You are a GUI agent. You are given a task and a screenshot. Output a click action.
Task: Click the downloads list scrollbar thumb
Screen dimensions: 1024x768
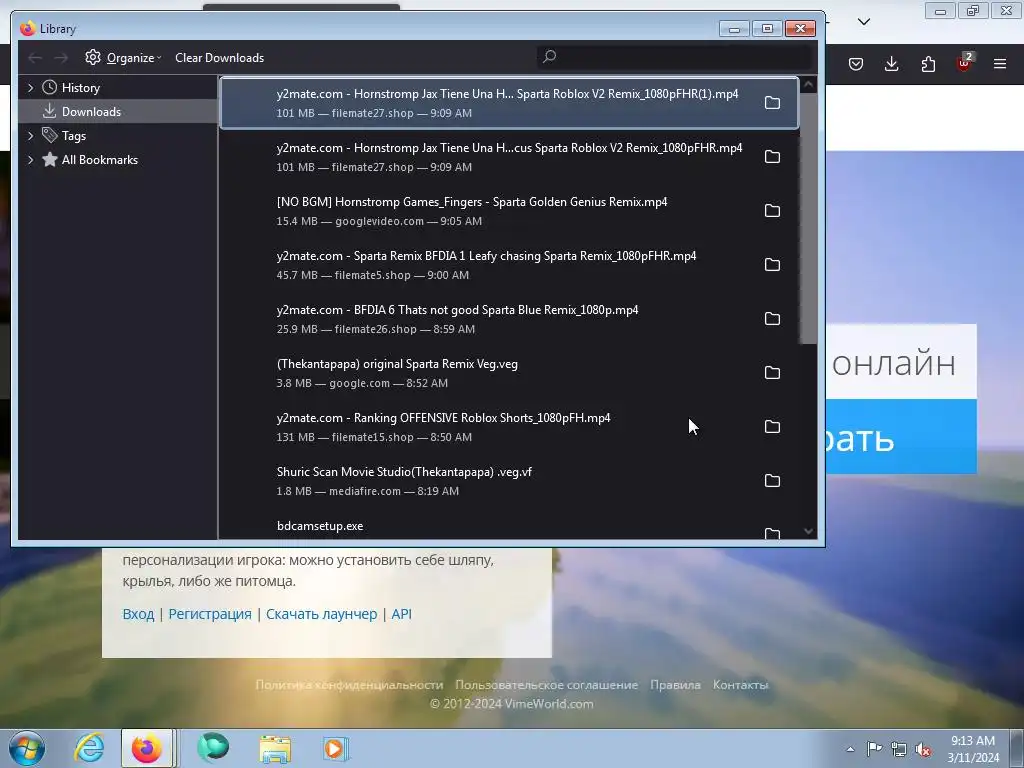pos(808,219)
